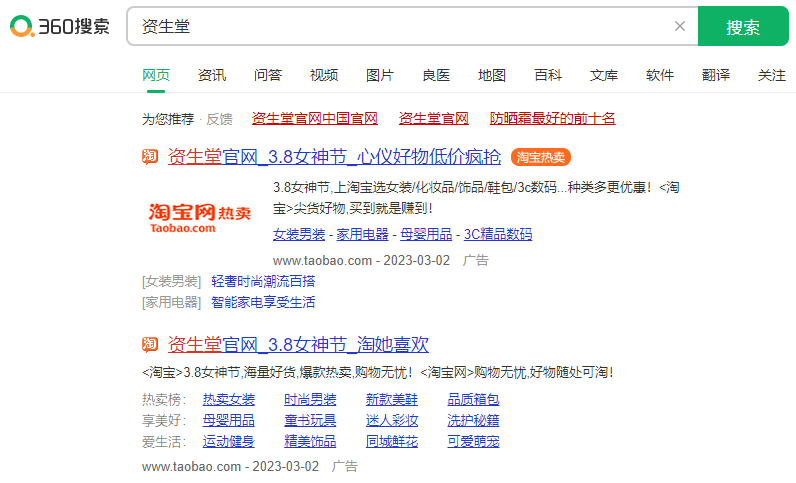Click the 为您推荐 label
Viewport: 796px width, 483px height.
coord(168,119)
